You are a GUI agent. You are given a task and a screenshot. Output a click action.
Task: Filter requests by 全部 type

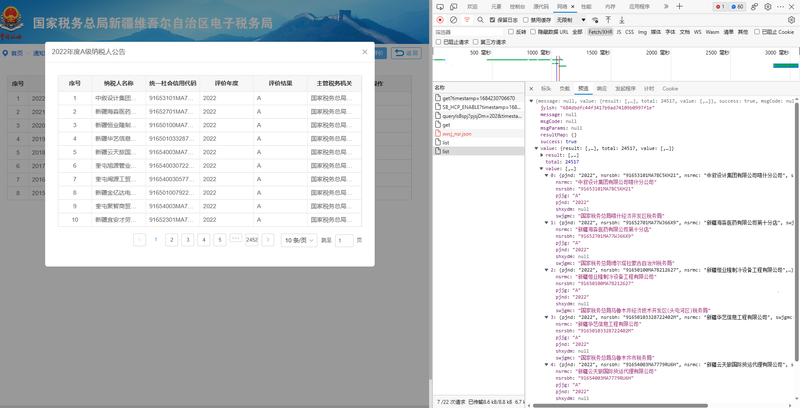click(x=577, y=32)
